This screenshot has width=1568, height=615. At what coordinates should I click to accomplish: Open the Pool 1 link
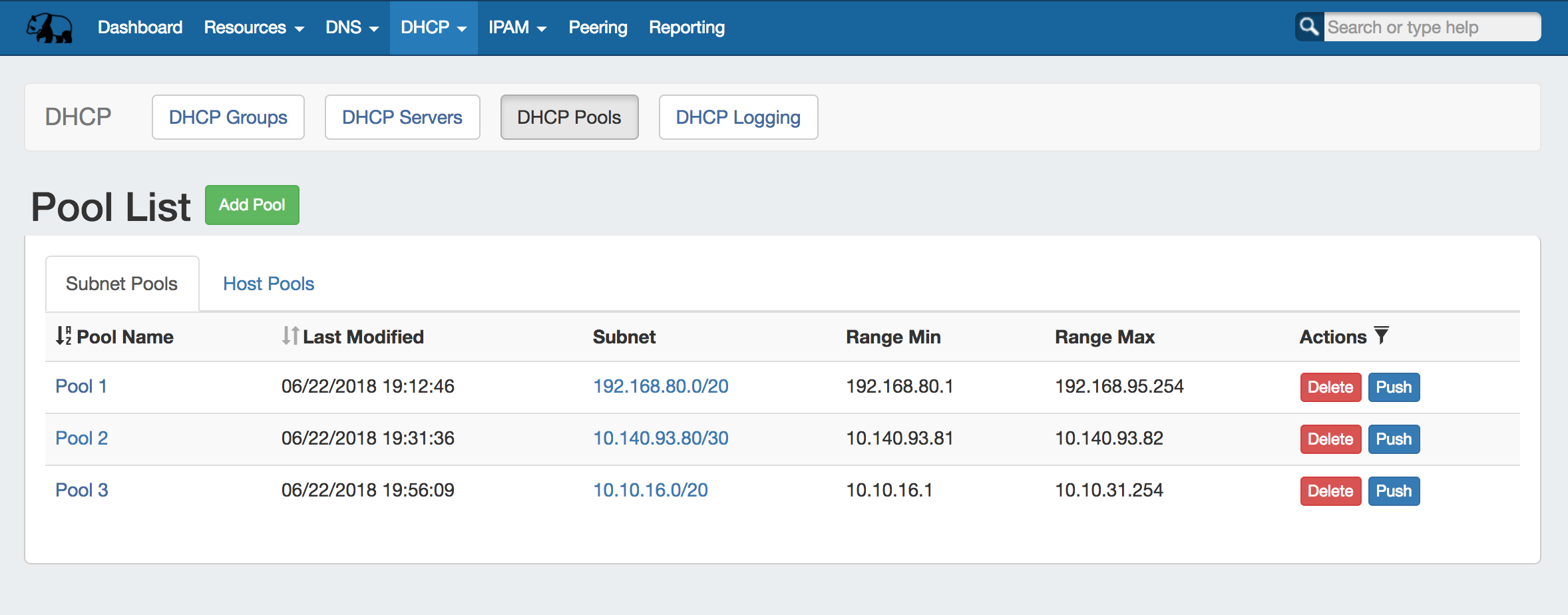[81, 387]
